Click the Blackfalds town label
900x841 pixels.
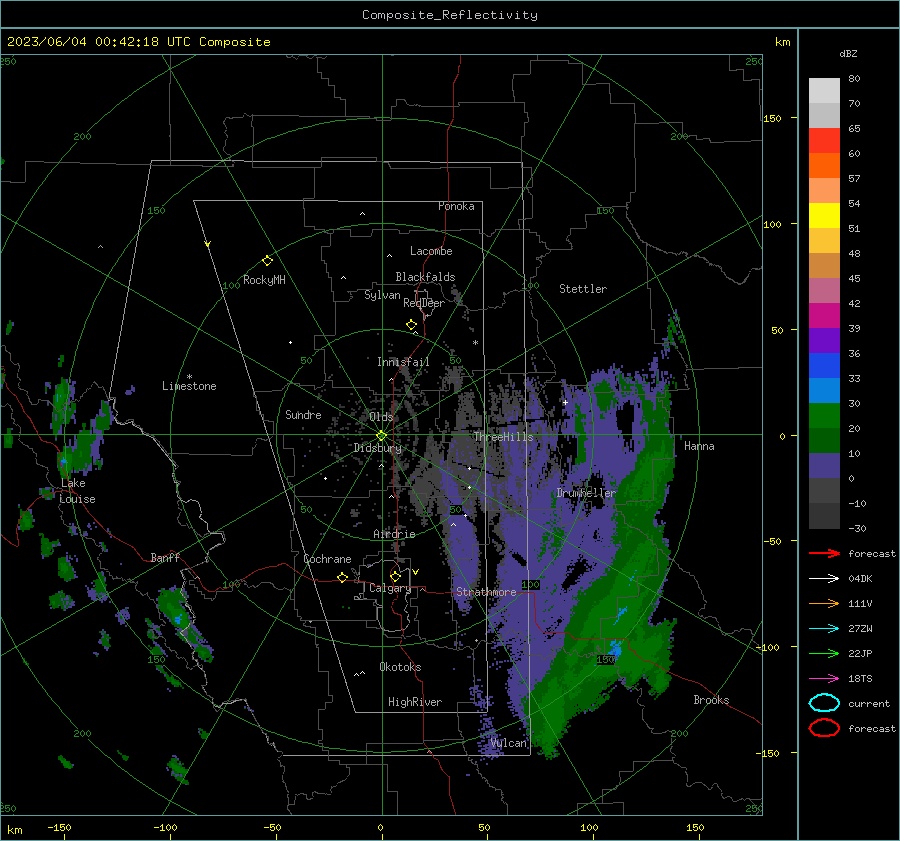point(425,277)
